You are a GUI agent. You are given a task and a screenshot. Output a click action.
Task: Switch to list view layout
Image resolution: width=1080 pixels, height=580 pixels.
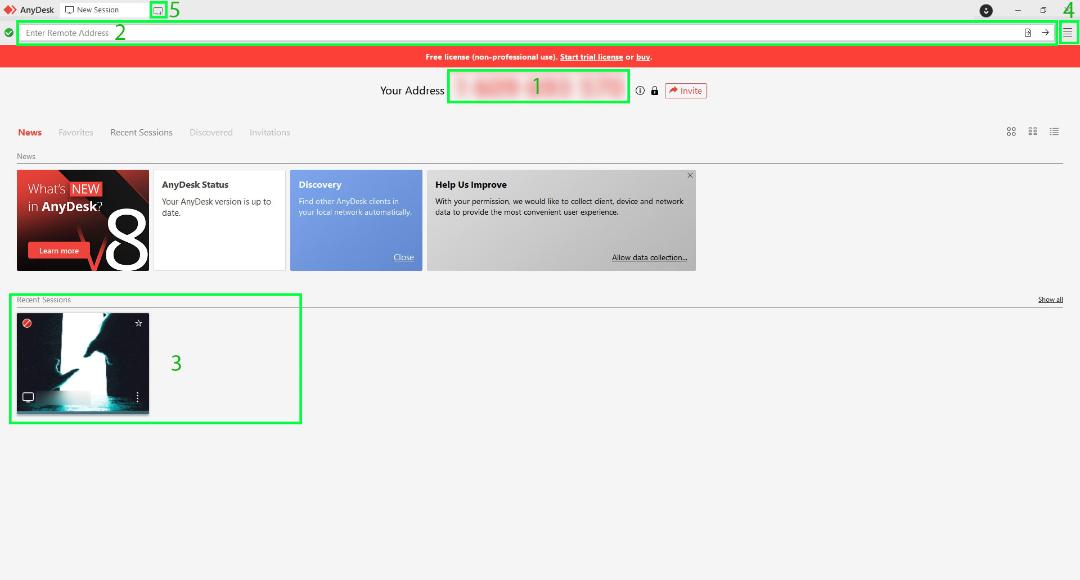(1054, 132)
